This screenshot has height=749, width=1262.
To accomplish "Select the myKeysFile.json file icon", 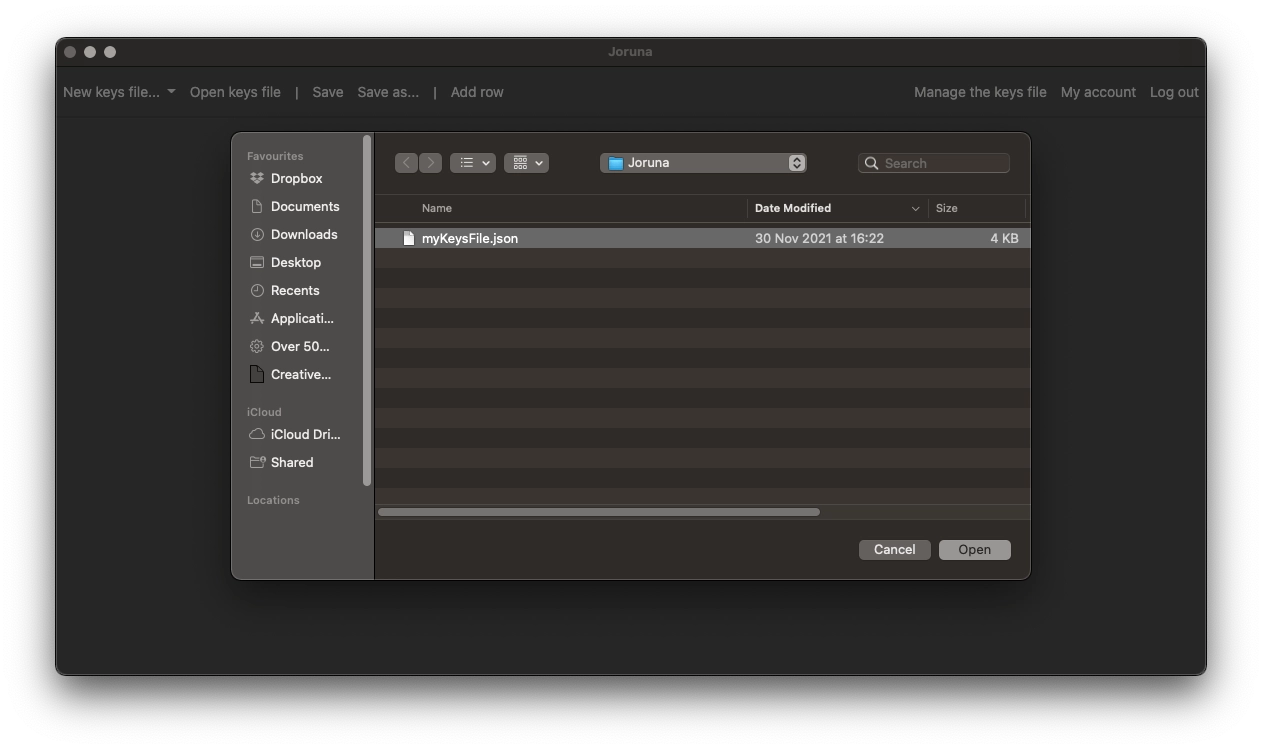I will tap(408, 239).
